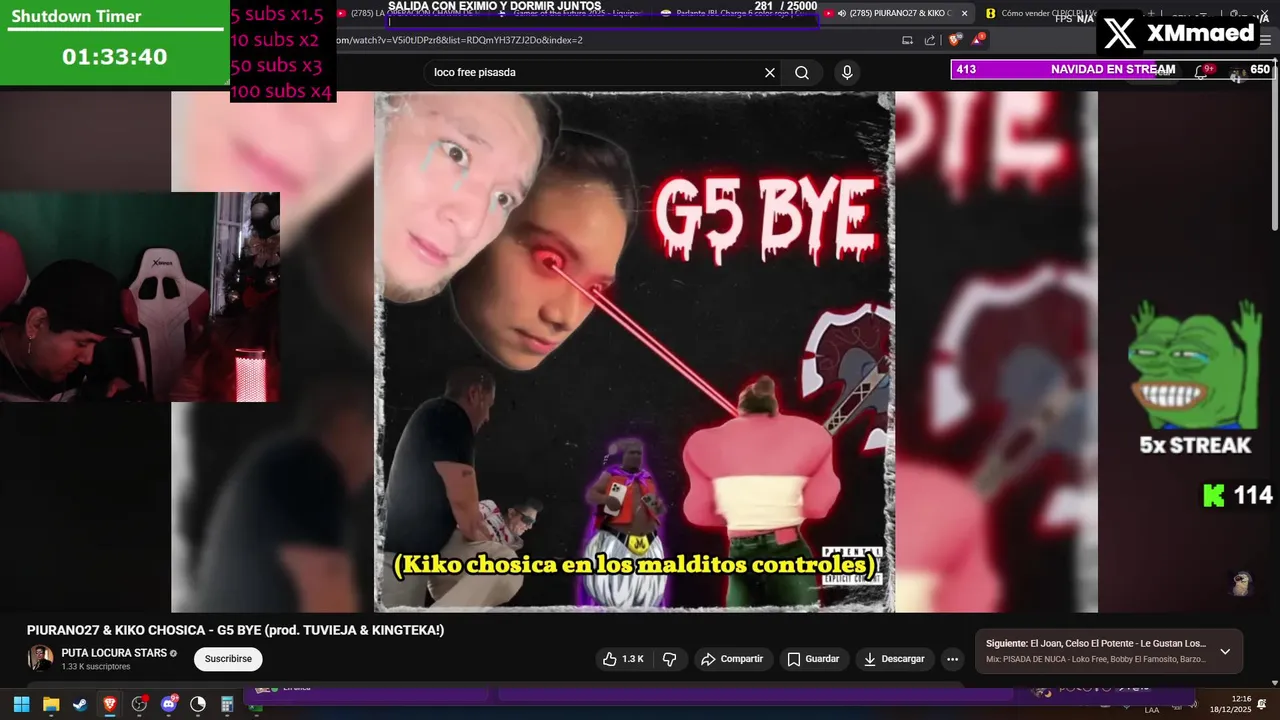Clear the YouTube search box text
The image size is (1280, 720).
click(x=770, y=72)
